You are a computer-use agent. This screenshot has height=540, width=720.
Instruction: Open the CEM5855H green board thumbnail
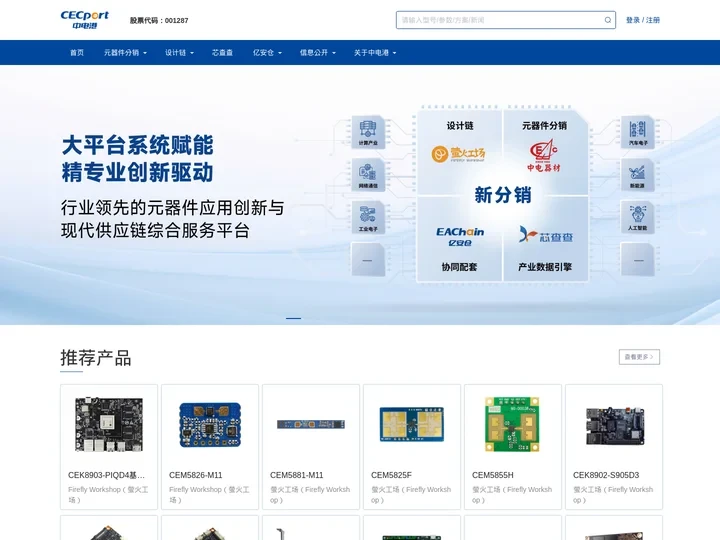point(512,424)
